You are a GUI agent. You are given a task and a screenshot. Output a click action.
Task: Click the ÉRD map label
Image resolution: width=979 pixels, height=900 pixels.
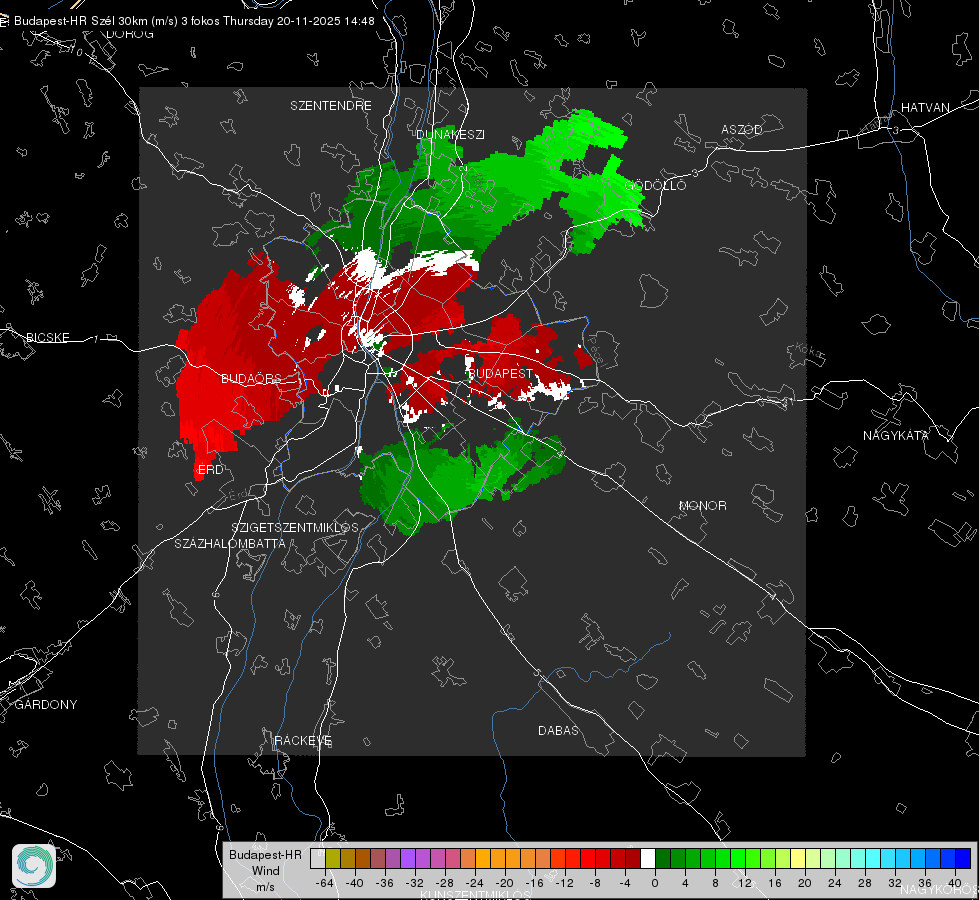tap(210, 470)
